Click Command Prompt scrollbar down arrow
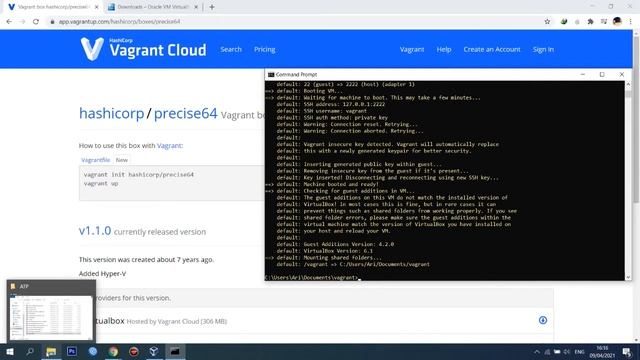This screenshot has width=640, height=360. (x=628, y=277)
